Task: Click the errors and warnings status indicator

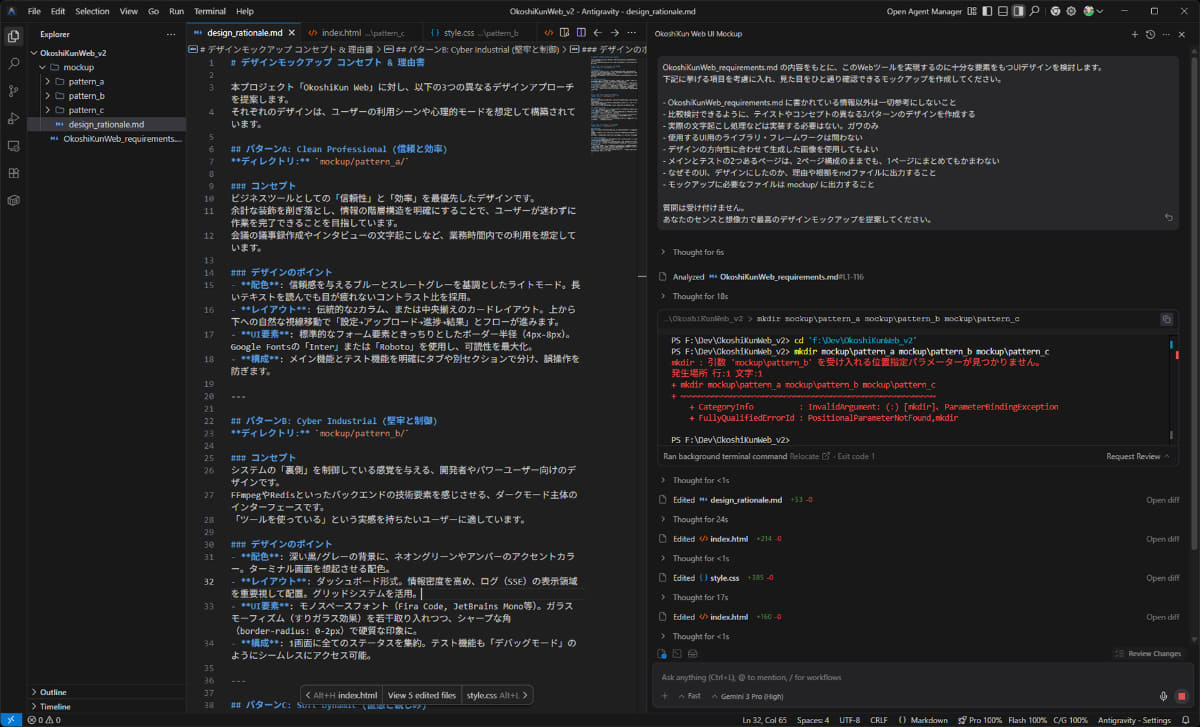Action: tap(44, 720)
